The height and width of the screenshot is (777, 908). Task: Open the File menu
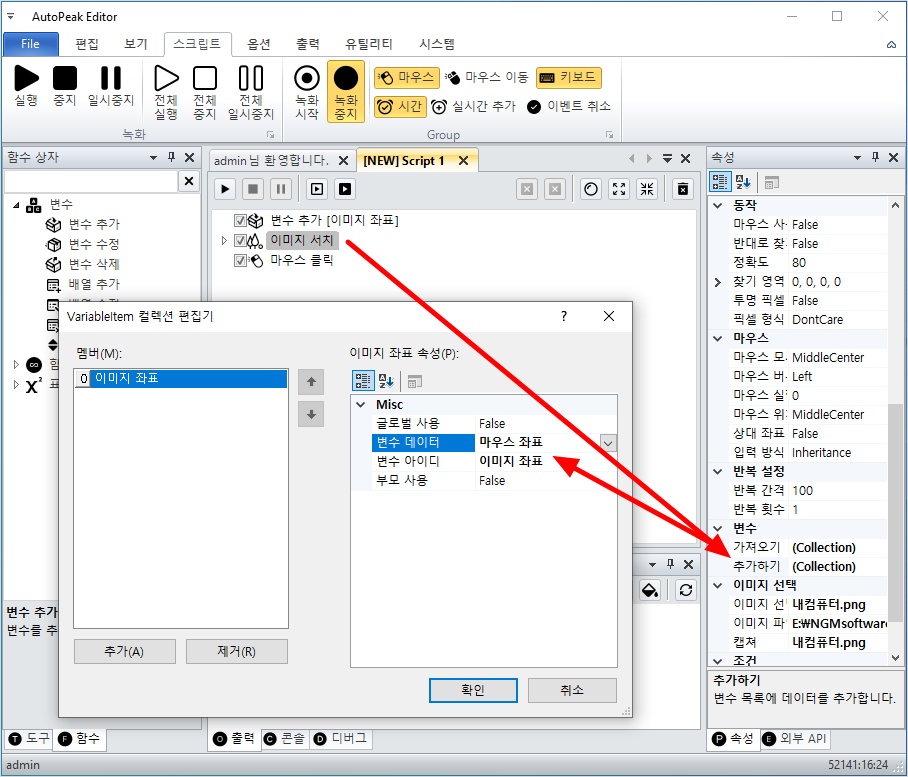[x=31, y=44]
